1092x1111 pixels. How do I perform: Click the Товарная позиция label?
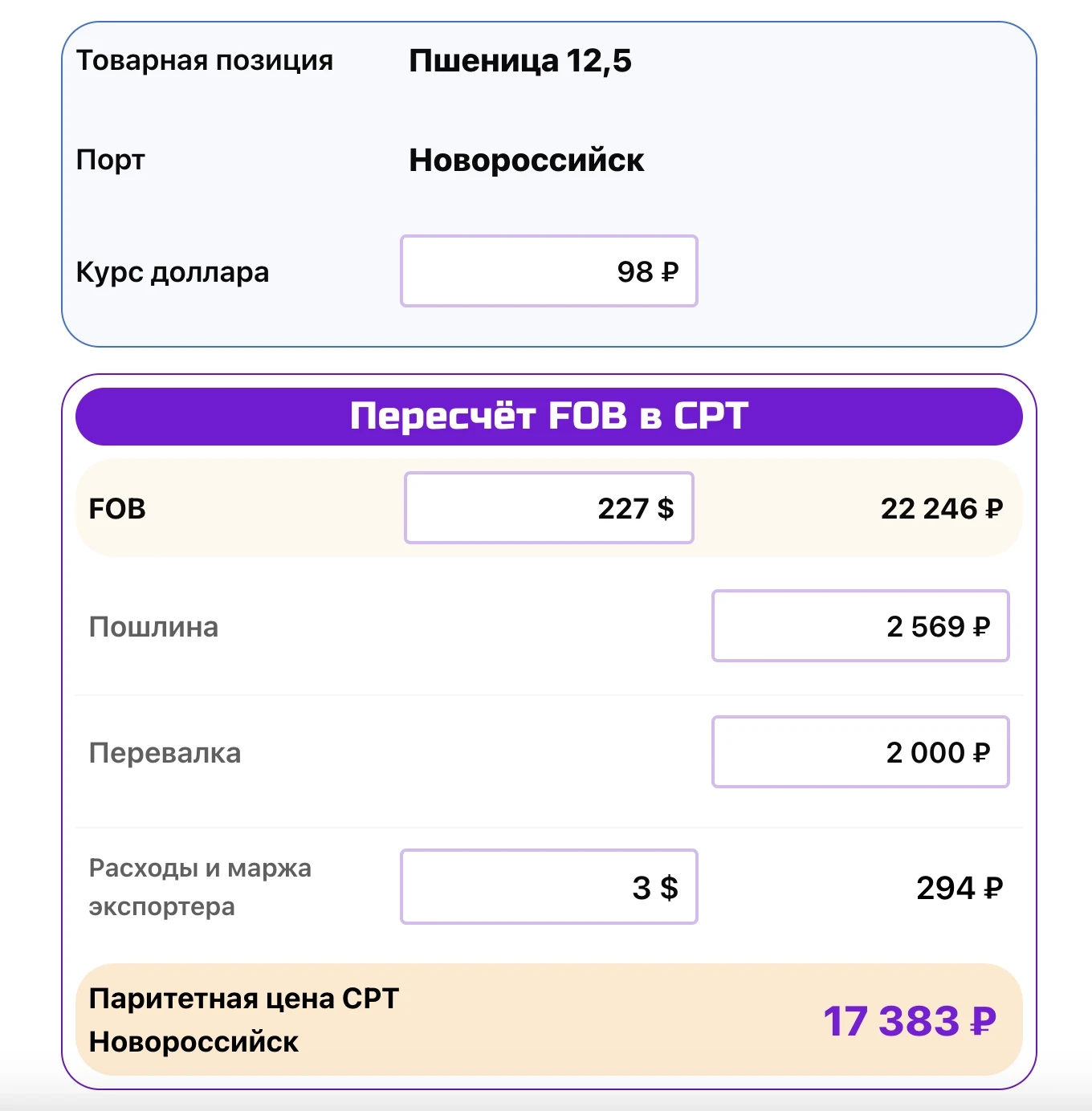(x=204, y=60)
